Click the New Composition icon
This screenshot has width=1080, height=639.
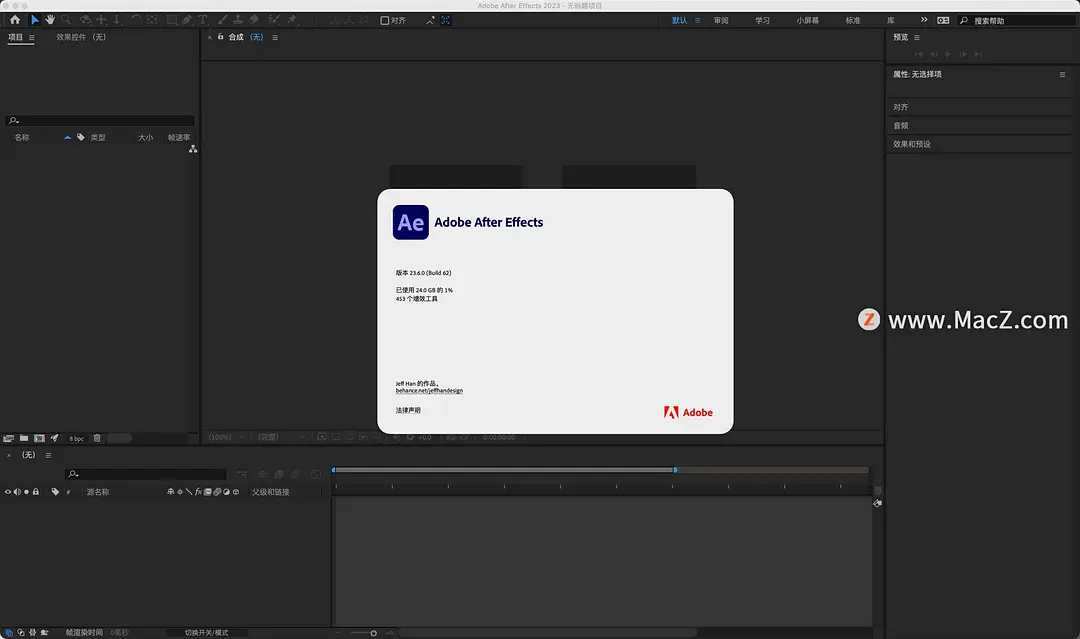(x=39, y=438)
